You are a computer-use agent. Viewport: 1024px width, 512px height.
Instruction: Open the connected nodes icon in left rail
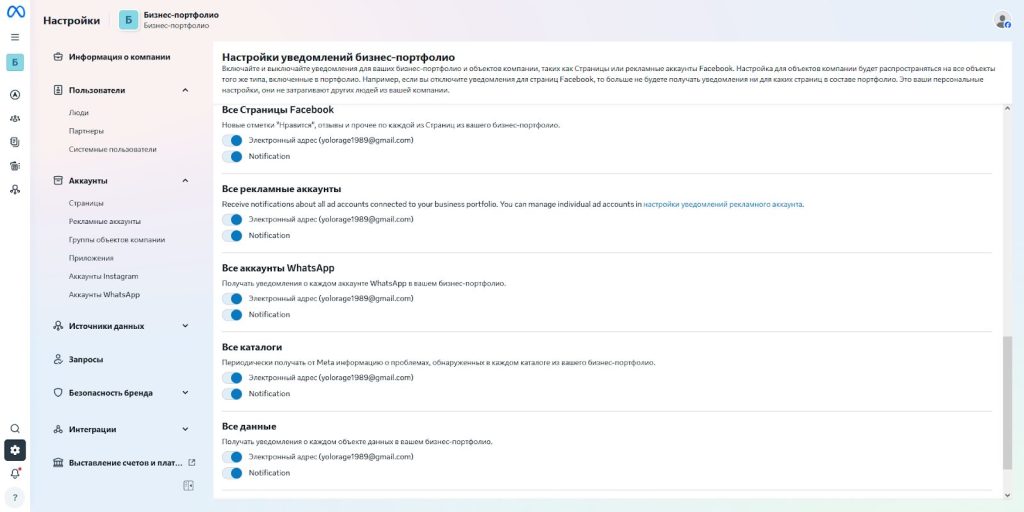15,189
